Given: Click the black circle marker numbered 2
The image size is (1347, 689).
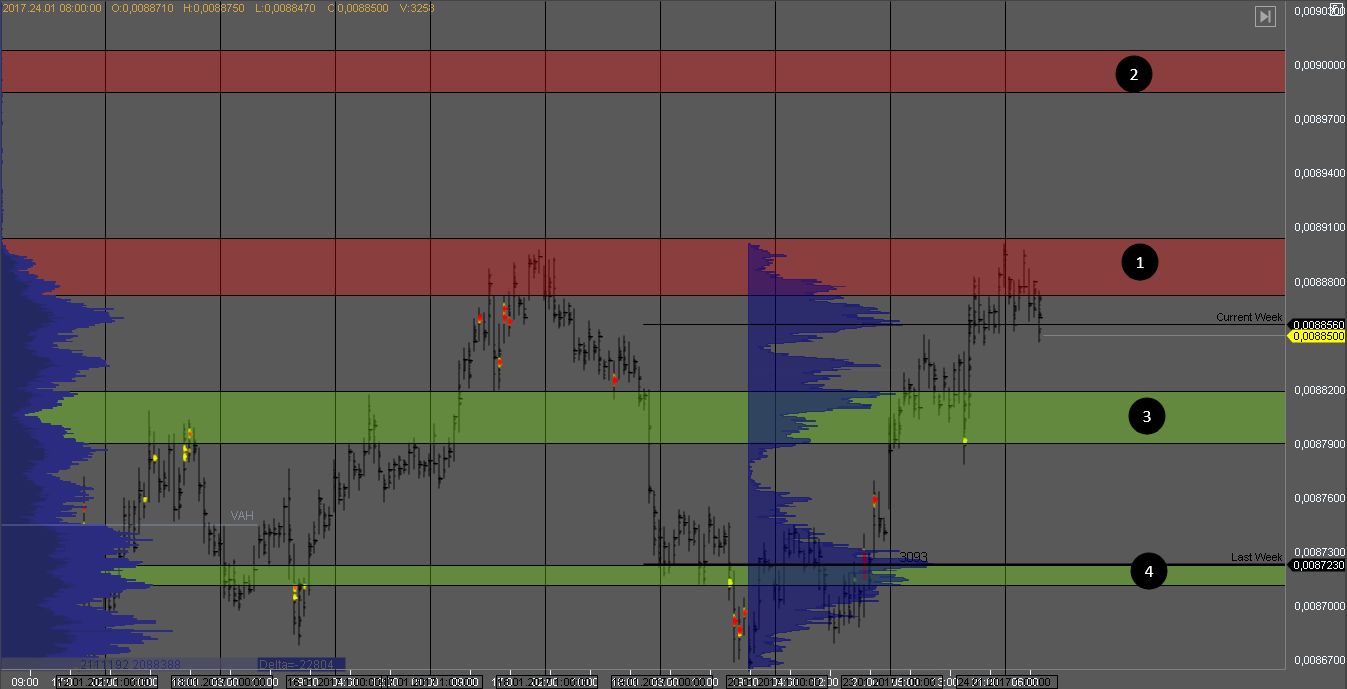Looking at the screenshot, I should coord(1133,74).
